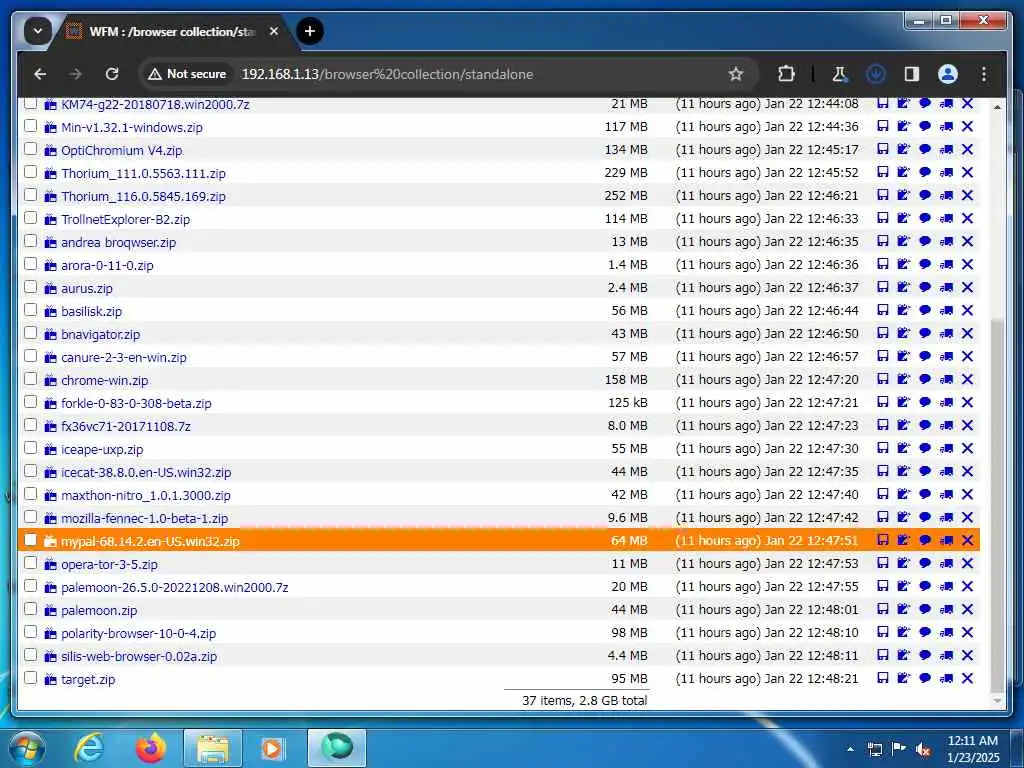Launch Internet Explorer from taskbar
The height and width of the screenshot is (768, 1024).
tap(89, 748)
